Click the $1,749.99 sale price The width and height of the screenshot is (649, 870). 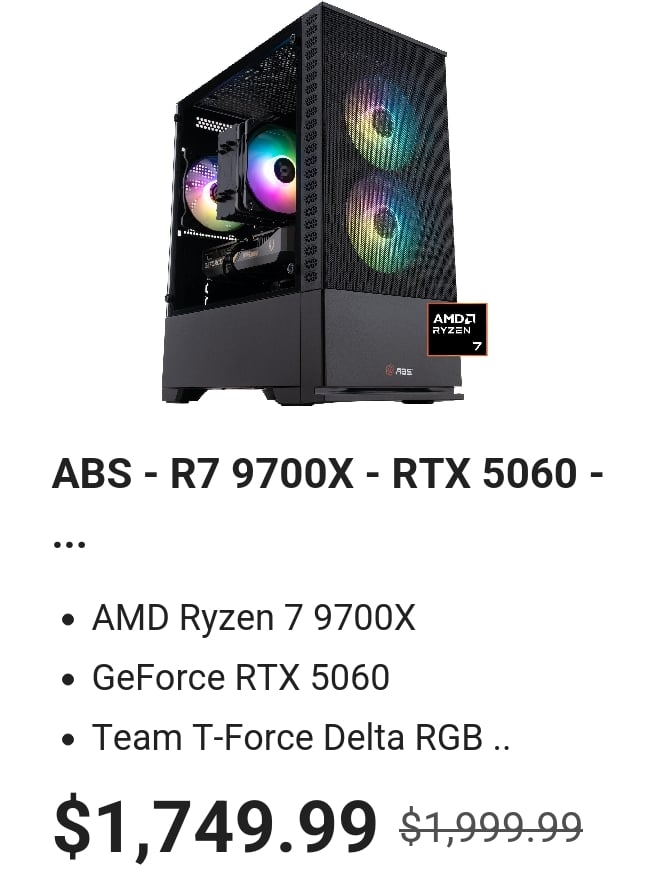[x=215, y=826]
